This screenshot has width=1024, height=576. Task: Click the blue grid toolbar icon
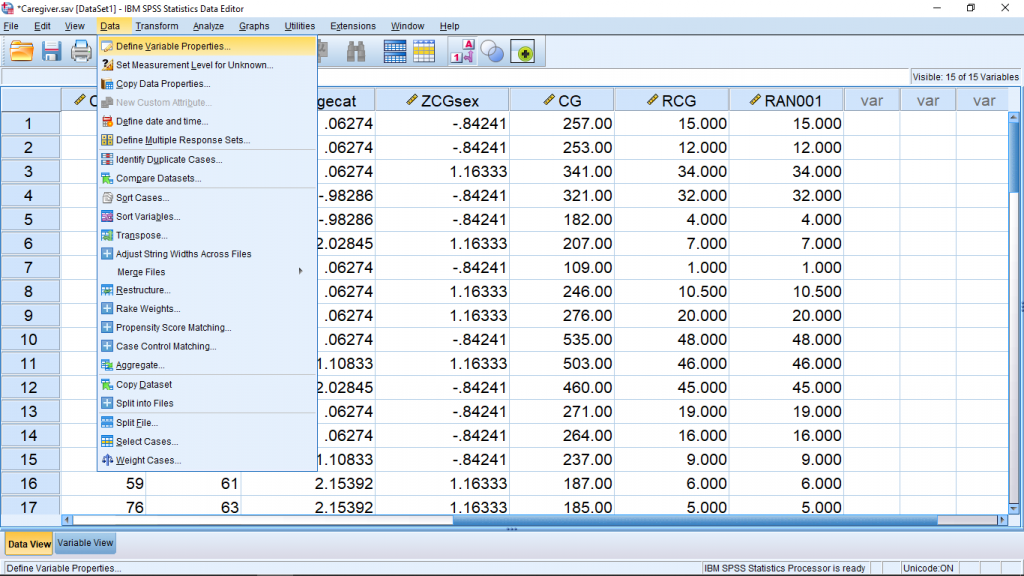coord(395,51)
